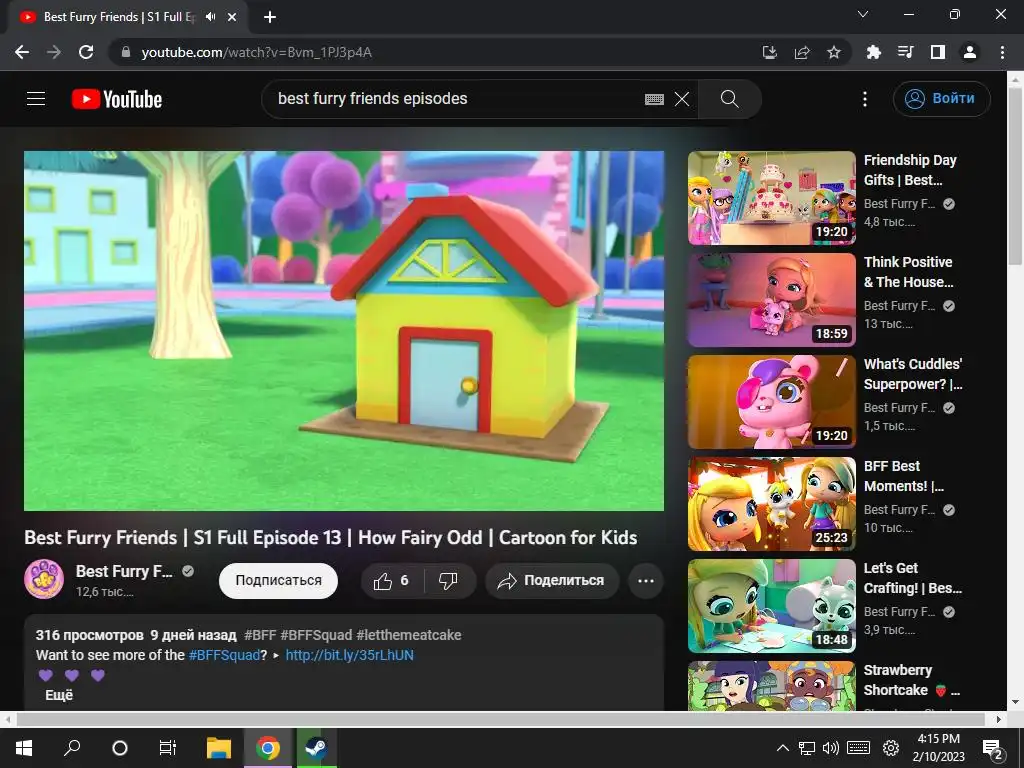
Task: Bookmark this tab with the star
Action: 834,52
